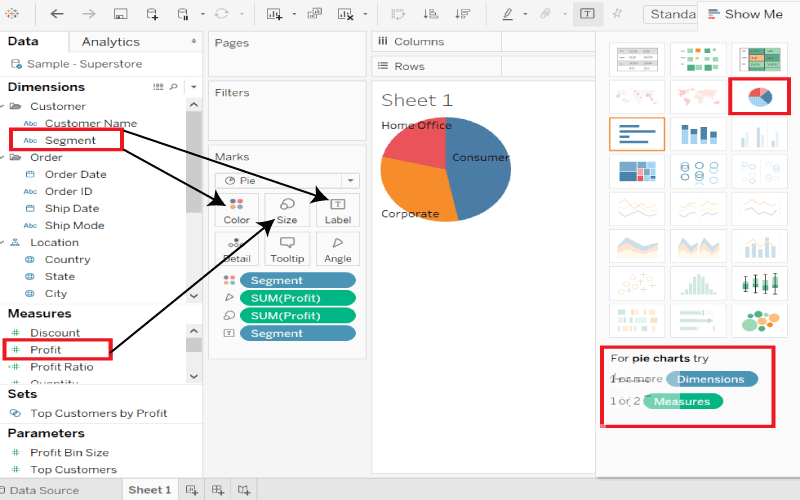
Task: Switch to the Analytics tab
Action: [x=111, y=42]
